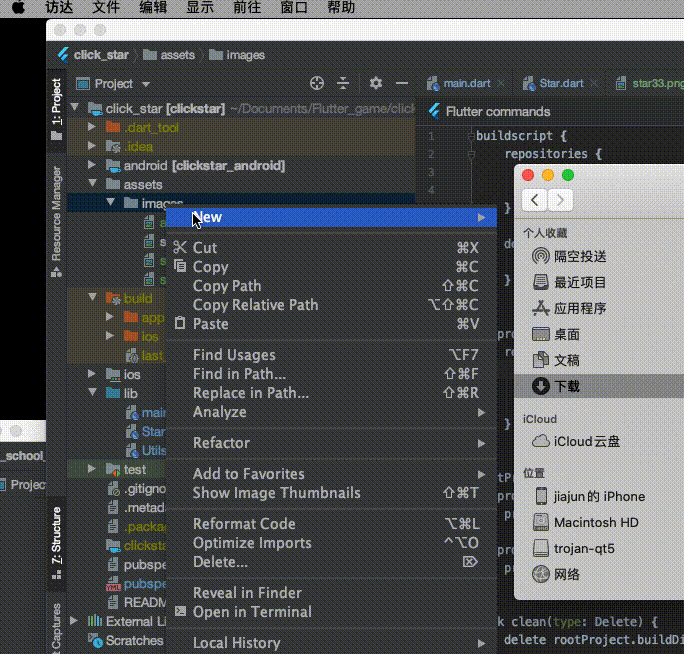Open the Refactor submenu
684x654 pixels.
click(331, 443)
